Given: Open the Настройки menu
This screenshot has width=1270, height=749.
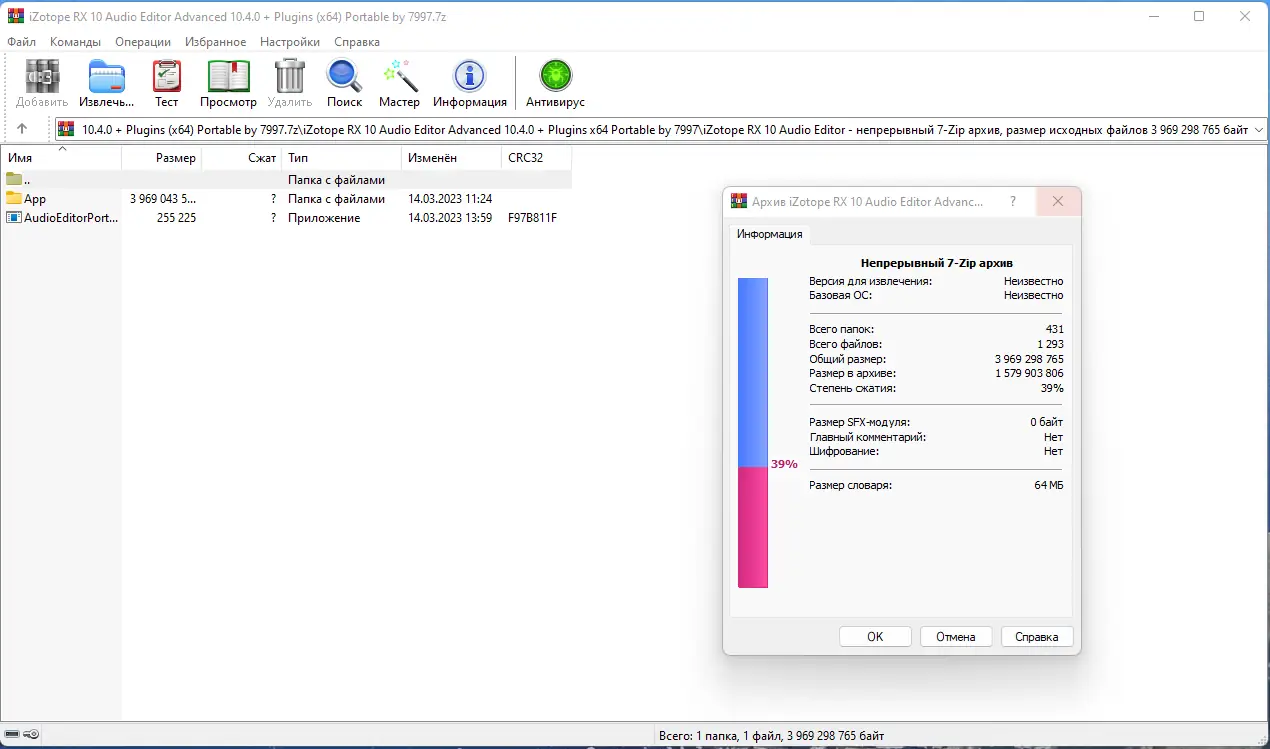Looking at the screenshot, I should pyautogui.click(x=290, y=42).
